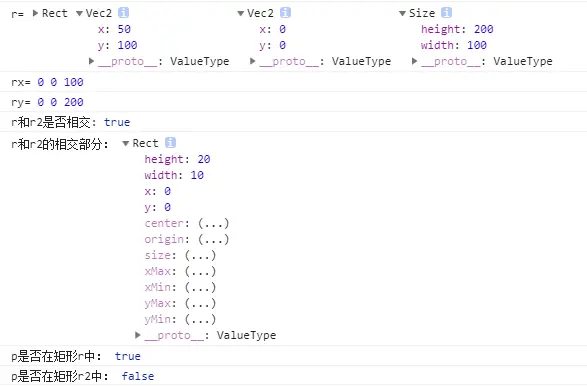Image resolution: width=587 pixels, height=387 pixels.
Task: Expand __proto__ of the intersection Rect
Action: point(138,335)
